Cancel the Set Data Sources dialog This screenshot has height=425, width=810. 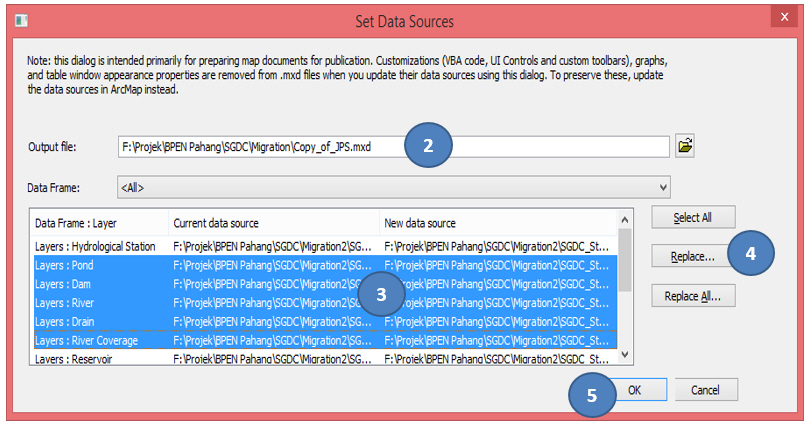coord(706,390)
